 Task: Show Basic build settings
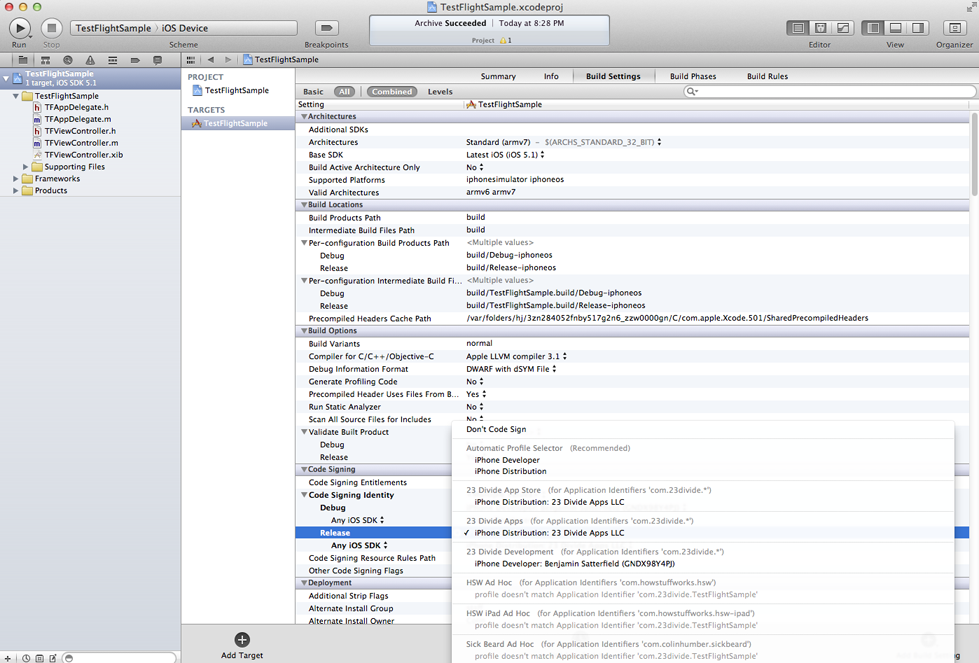(313, 92)
